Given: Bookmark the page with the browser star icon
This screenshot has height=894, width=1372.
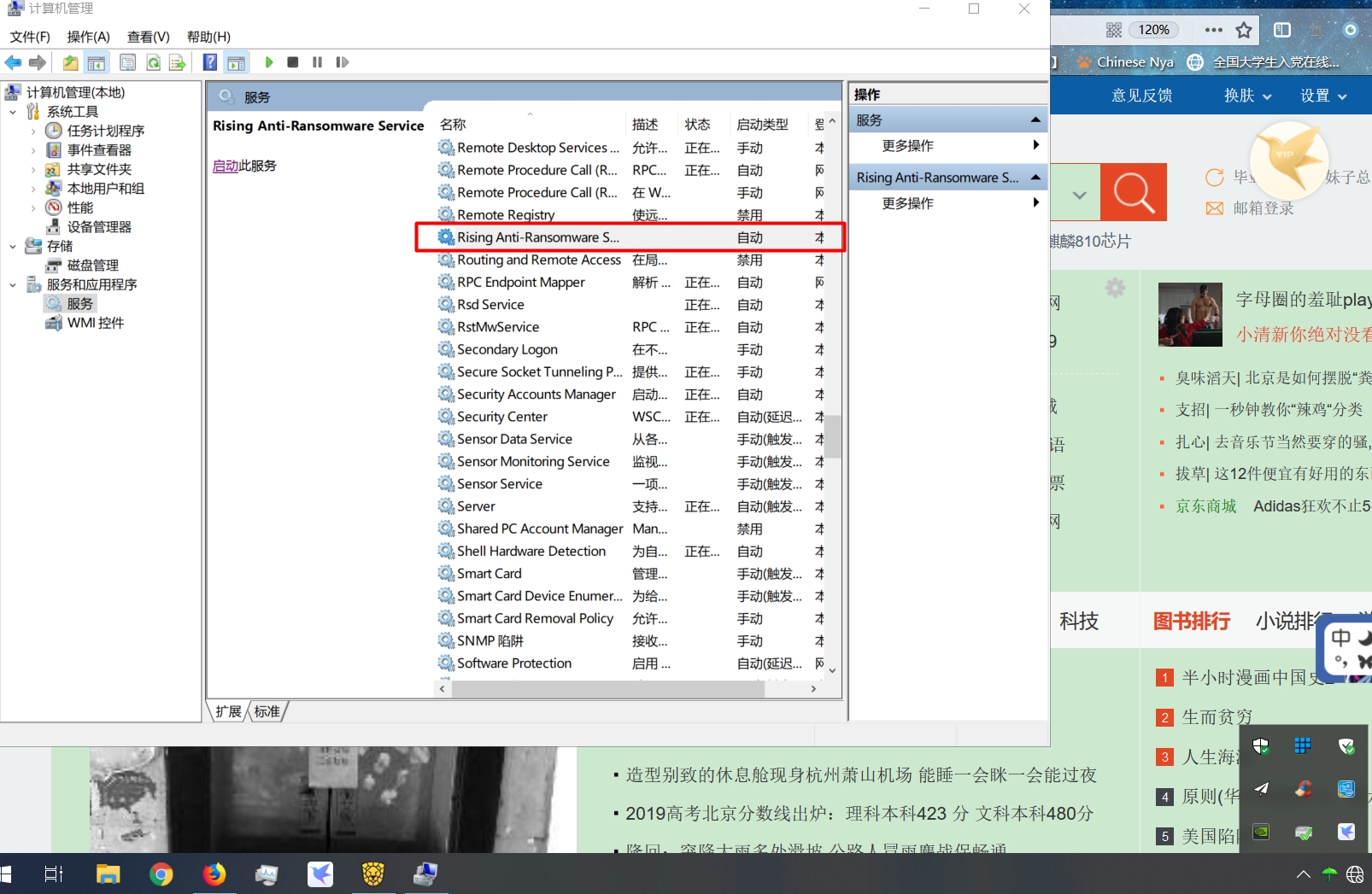Looking at the screenshot, I should tap(1244, 30).
